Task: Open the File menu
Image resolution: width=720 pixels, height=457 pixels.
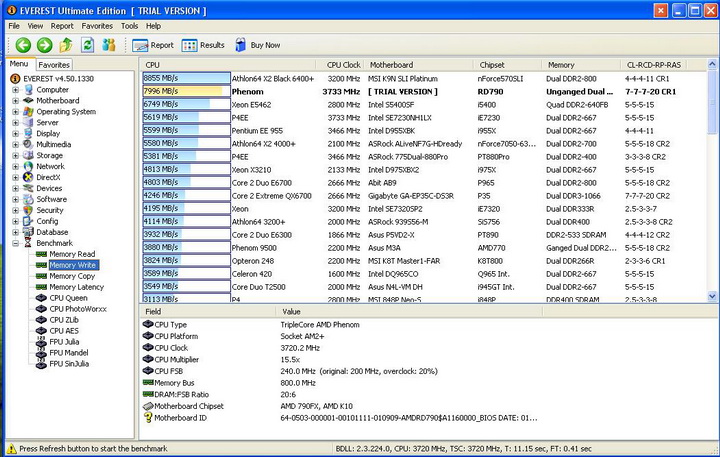Action: point(14,26)
